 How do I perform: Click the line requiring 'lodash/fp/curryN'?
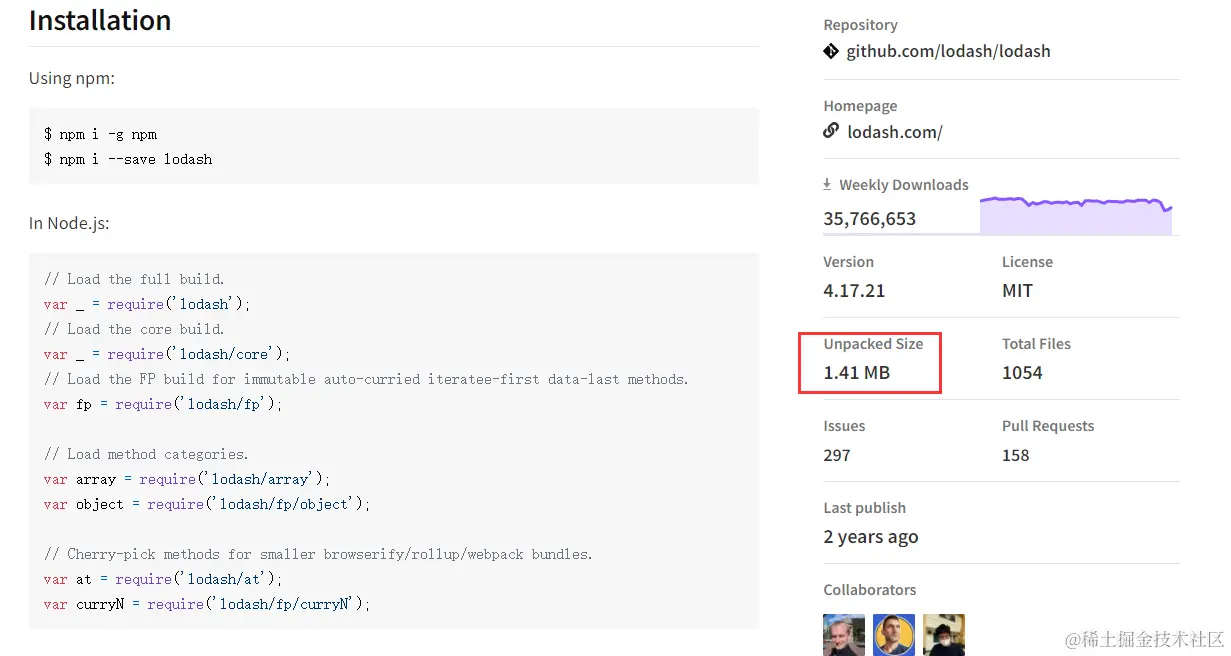[x=207, y=604]
